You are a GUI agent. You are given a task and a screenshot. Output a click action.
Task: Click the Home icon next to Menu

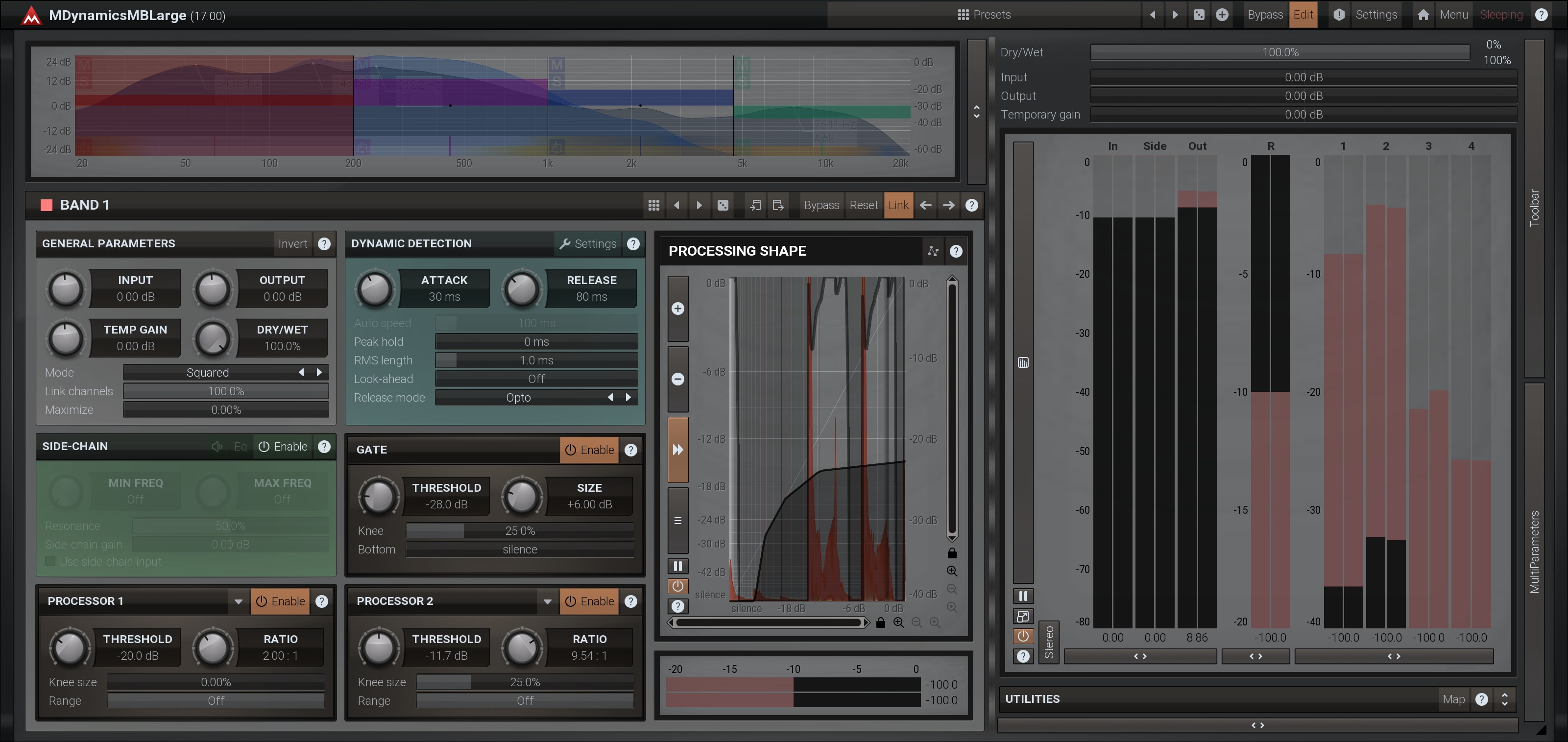[x=1423, y=15]
